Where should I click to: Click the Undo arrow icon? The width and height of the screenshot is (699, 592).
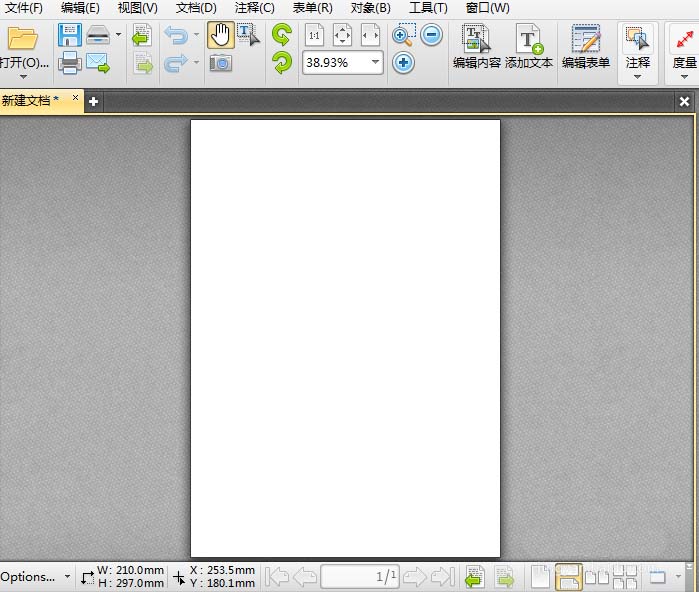click(176, 36)
